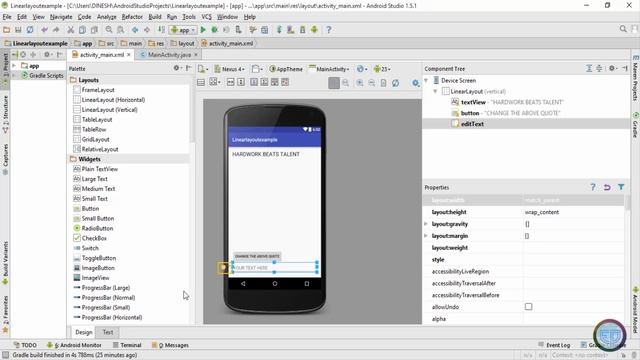Screen dimensions: 640x360
Task: Click 'res' folder in navigation breadcrumb
Action: 156,43
